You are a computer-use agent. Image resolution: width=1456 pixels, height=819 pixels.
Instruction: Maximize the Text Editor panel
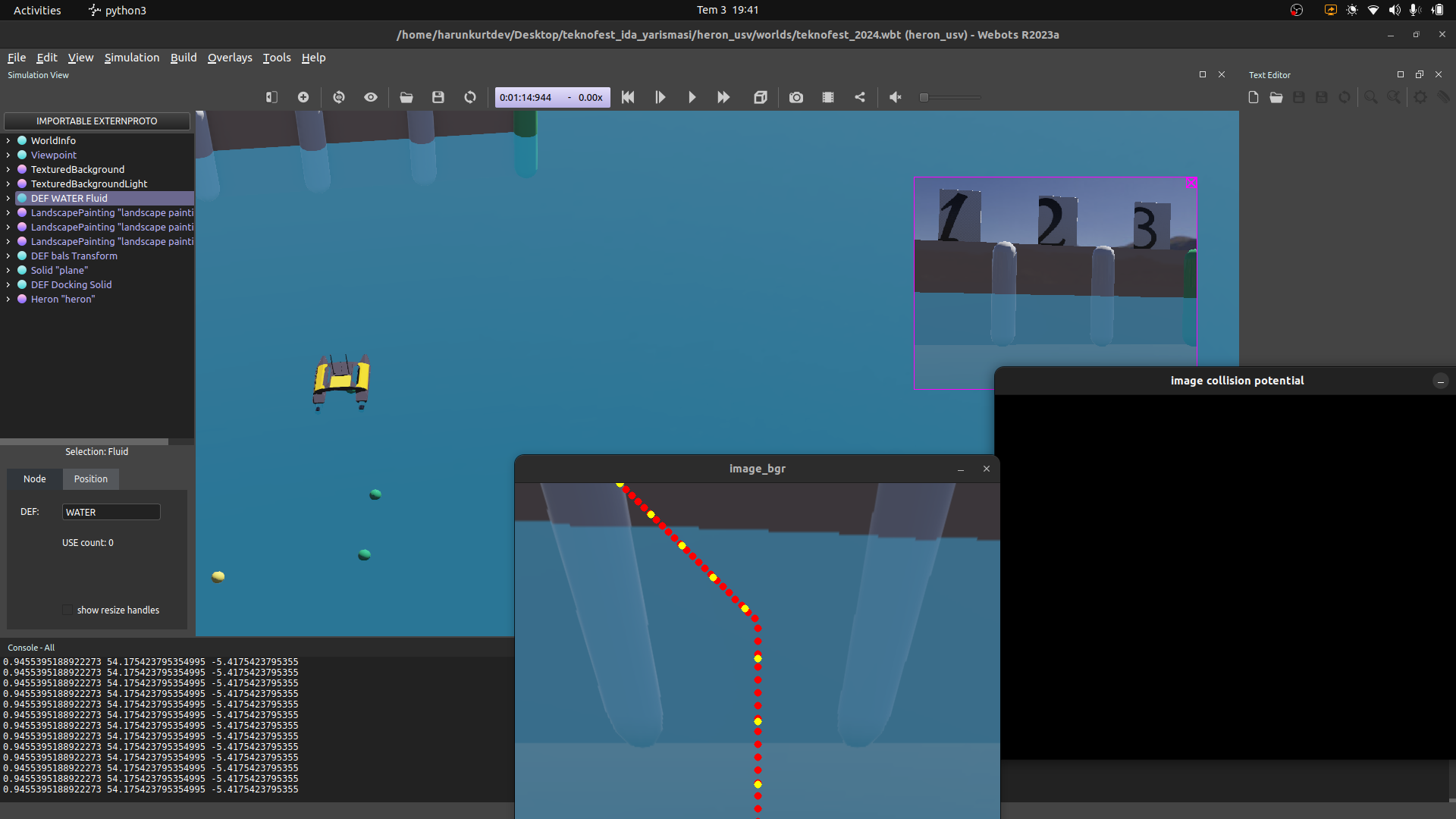click(1401, 74)
